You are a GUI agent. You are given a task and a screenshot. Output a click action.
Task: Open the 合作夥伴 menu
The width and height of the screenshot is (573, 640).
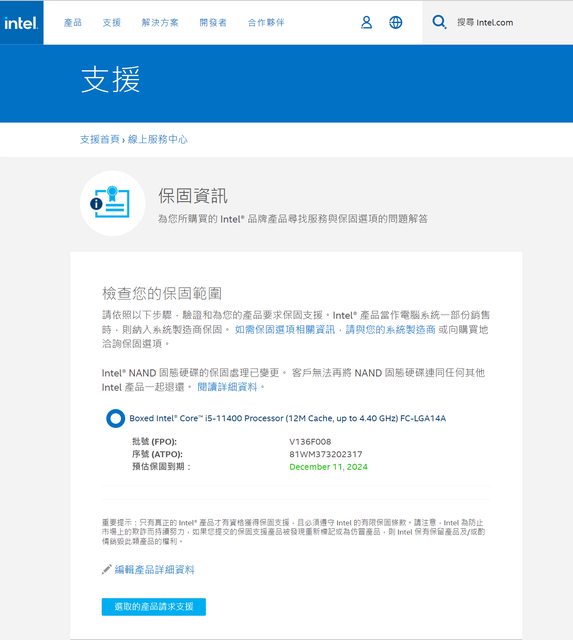point(266,22)
